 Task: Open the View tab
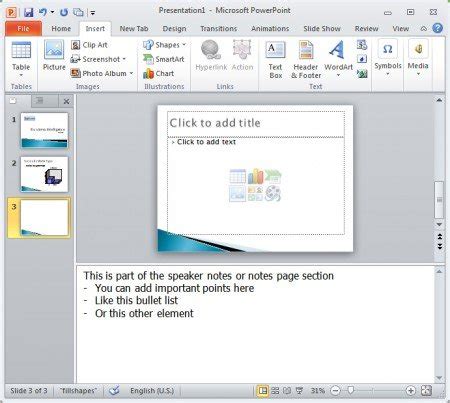click(x=400, y=29)
